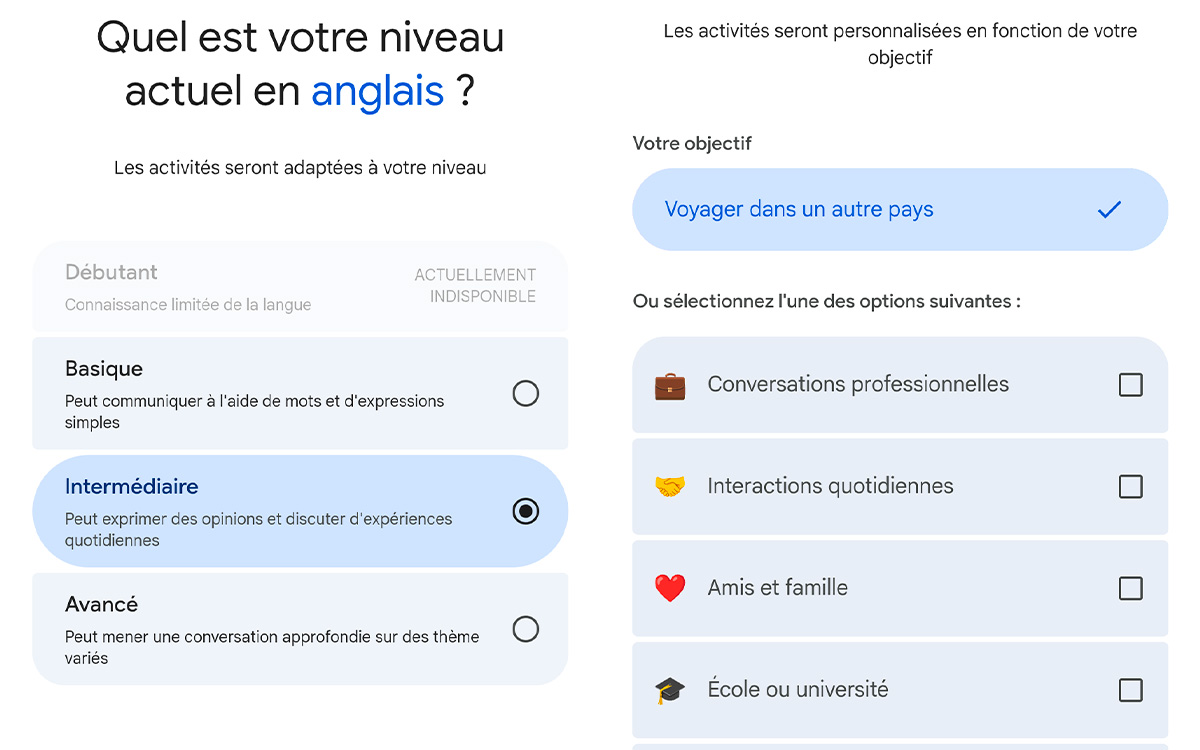Click the briefcase icon for Conversations professionnelles
Screen dimensions: 1200x750
click(x=670, y=384)
